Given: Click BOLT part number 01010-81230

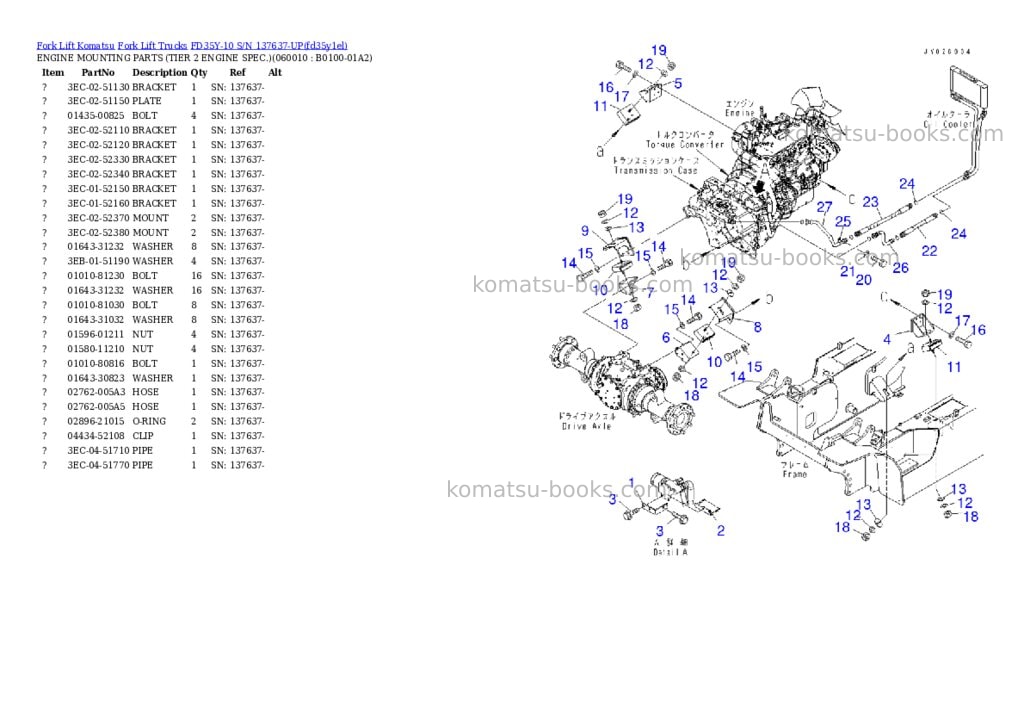Looking at the screenshot, I should 95,276.
